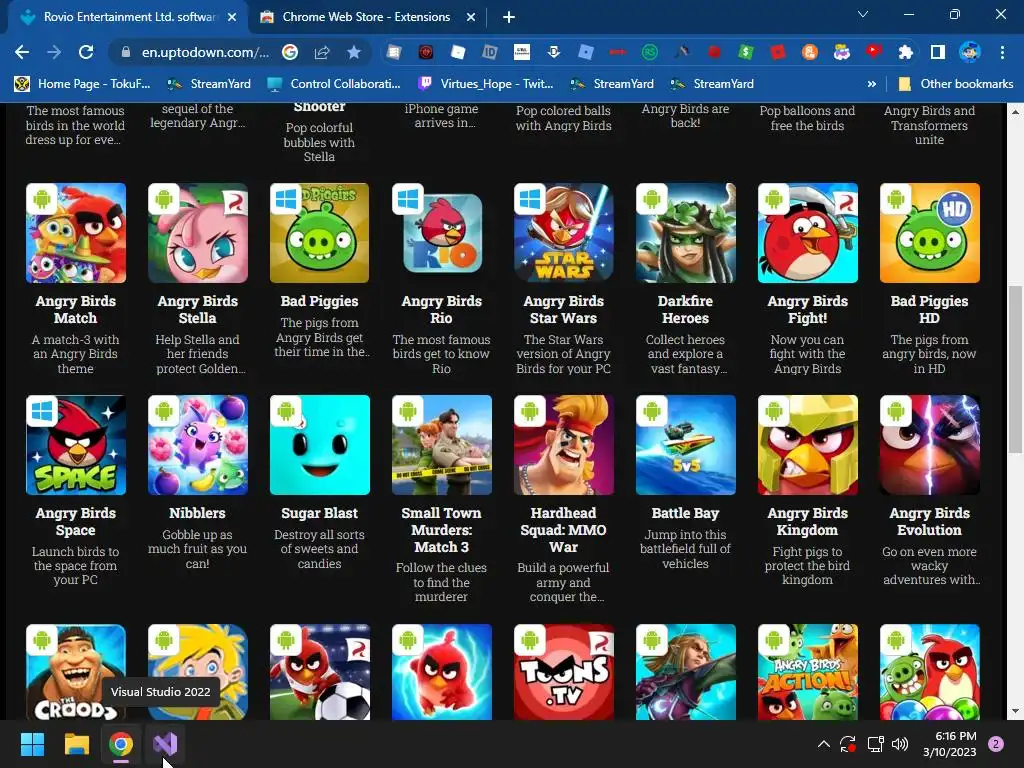Image resolution: width=1024 pixels, height=768 pixels.
Task: Open the Angry Birds Rio icon
Action: (x=442, y=233)
